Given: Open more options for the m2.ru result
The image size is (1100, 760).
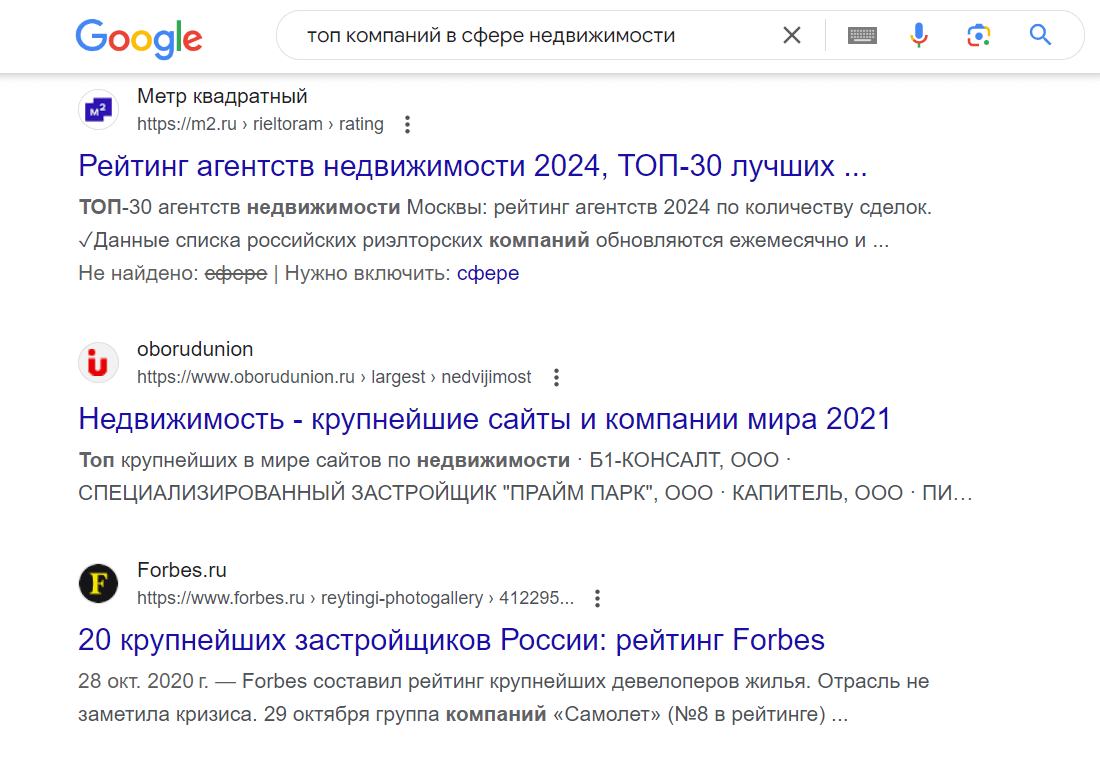Looking at the screenshot, I should 408,124.
